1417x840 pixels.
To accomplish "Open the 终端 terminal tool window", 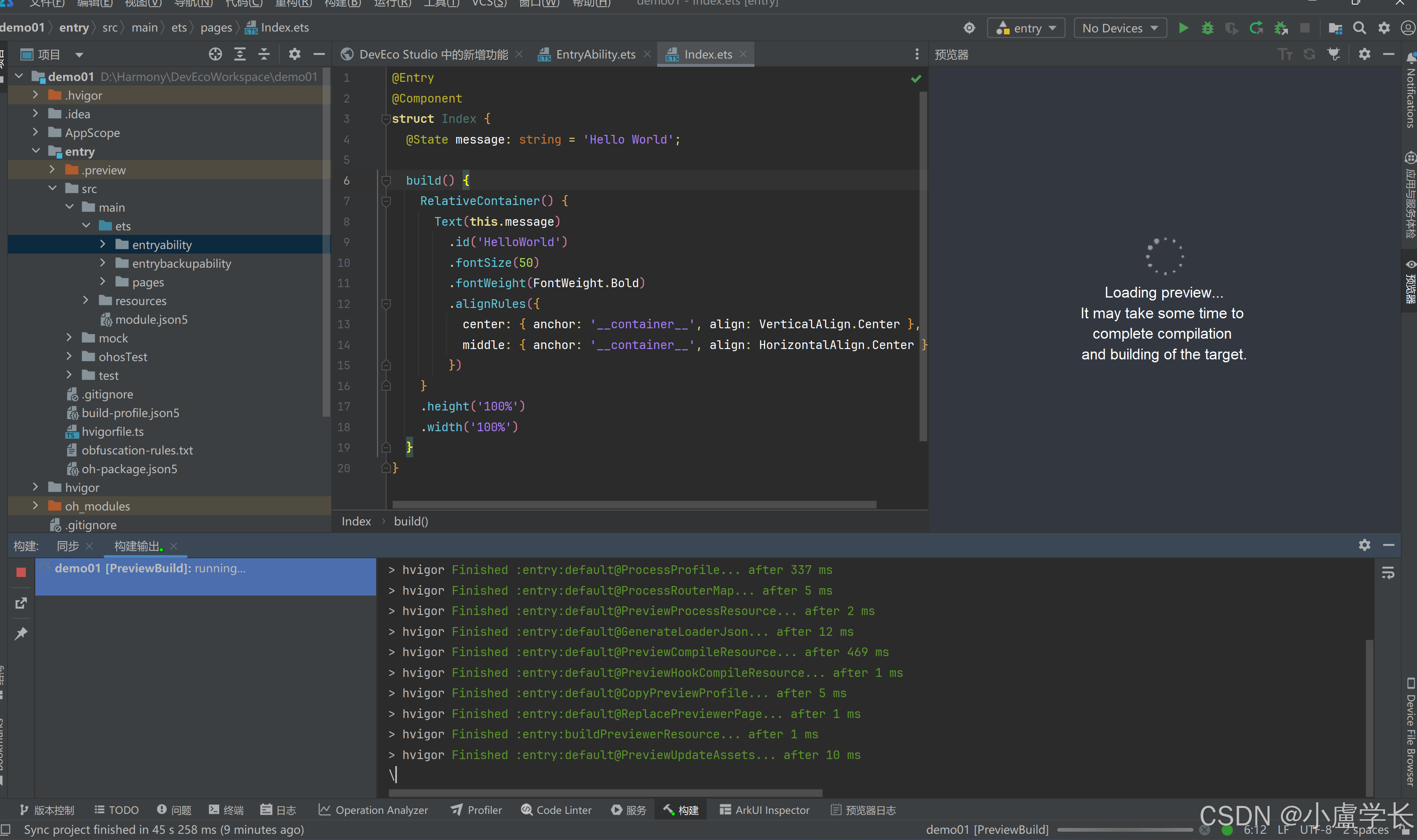I will [x=226, y=810].
